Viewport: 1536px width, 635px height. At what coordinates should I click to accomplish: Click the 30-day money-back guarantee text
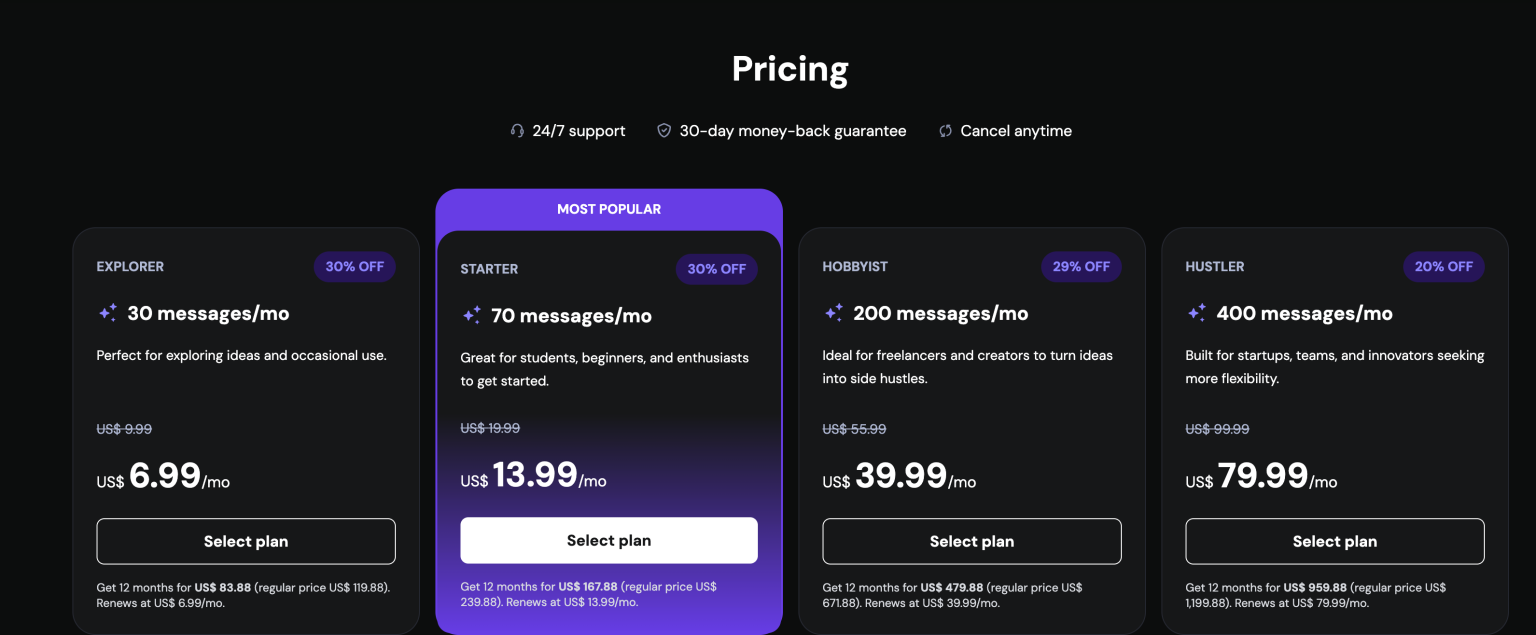792,130
